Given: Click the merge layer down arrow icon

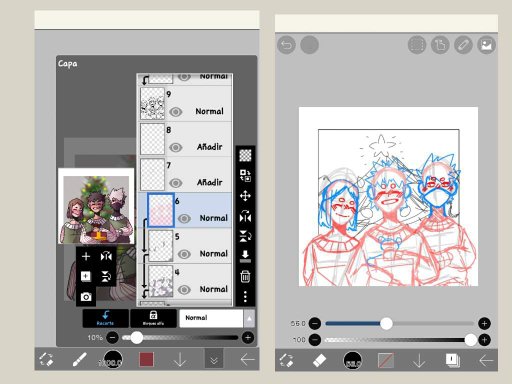Looking at the screenshot, I should tap(245, 256).
